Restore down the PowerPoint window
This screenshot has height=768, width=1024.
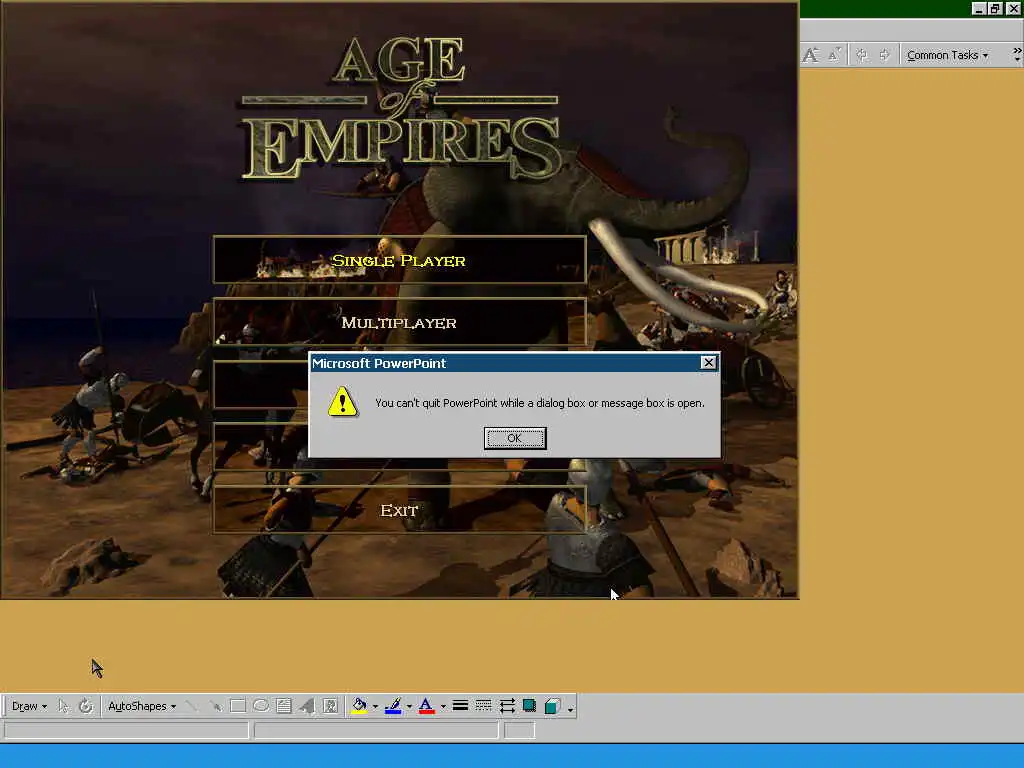(995, 8)
